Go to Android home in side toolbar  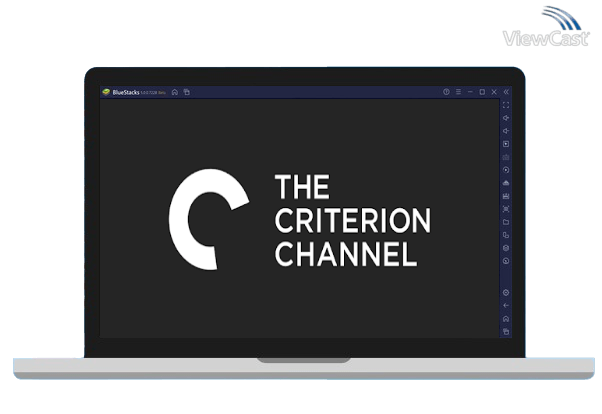tap(506, 319)
